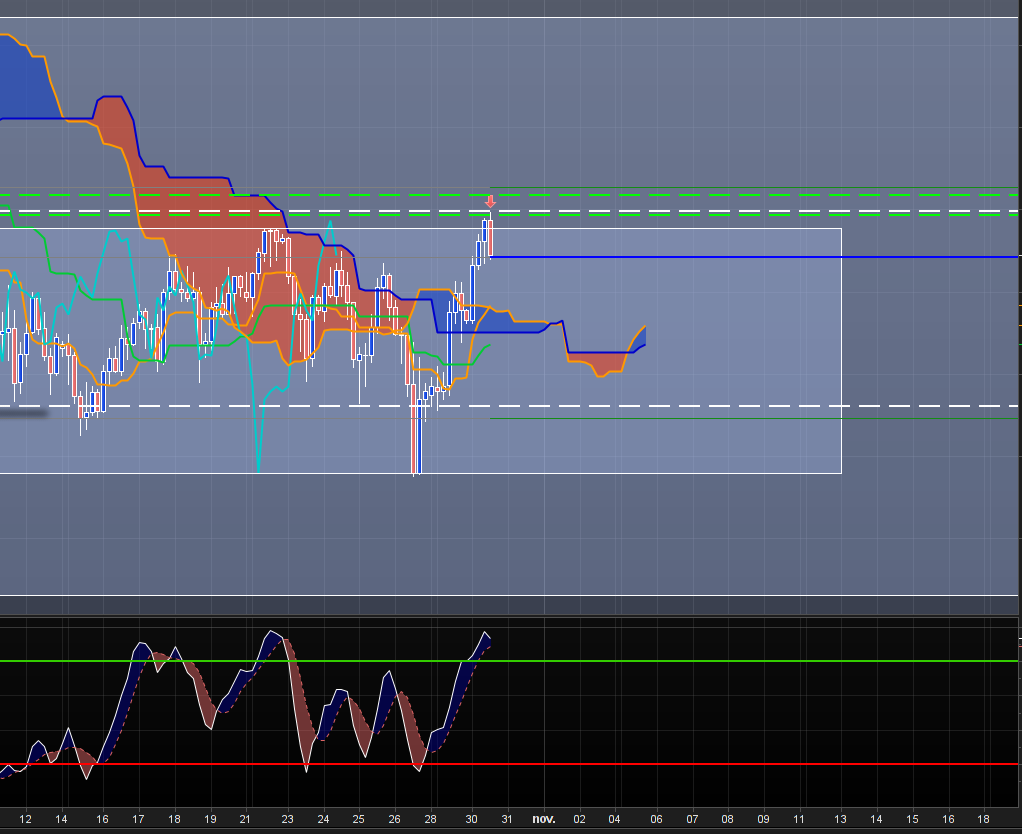
Task: Click date label 06 on time axis
Action: point(656,819)
